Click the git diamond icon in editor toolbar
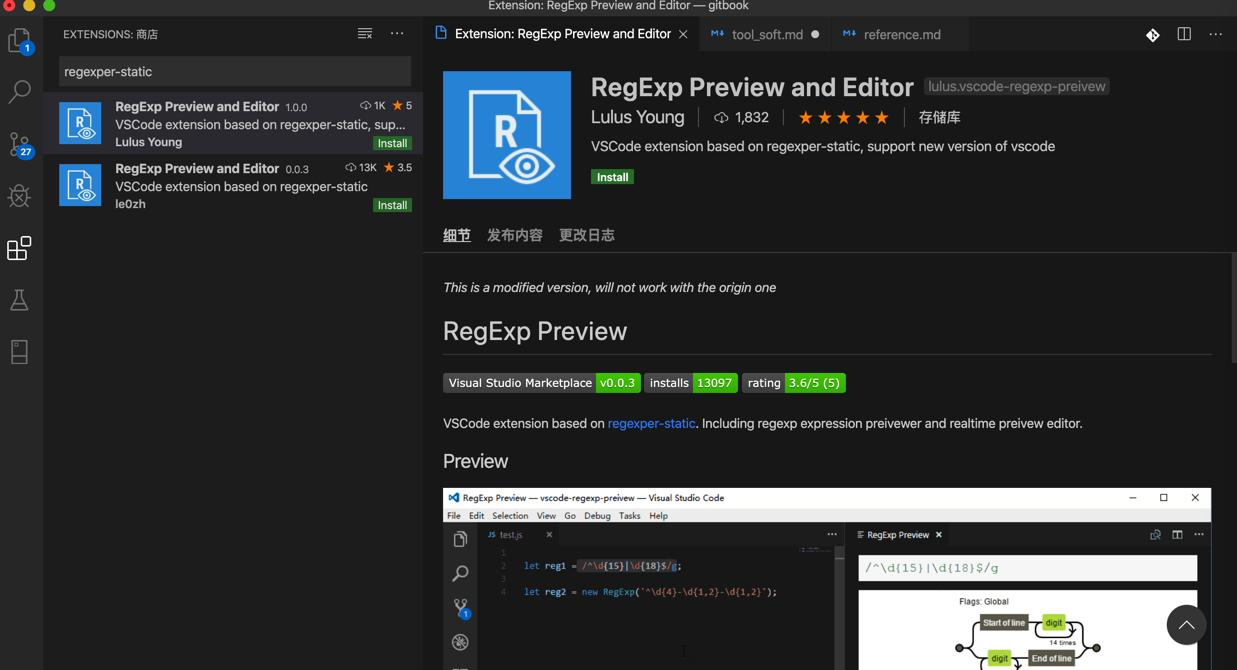The image size is (1237, 670). pos(1153,35)
